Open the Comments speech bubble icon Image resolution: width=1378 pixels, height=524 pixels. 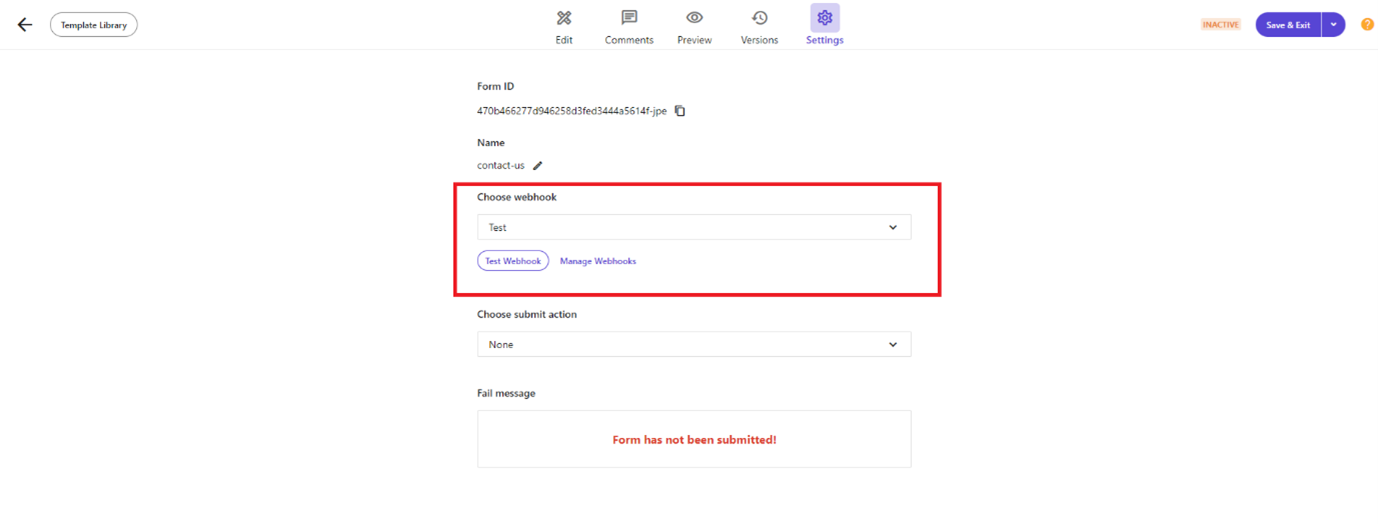tap(629, 18)
